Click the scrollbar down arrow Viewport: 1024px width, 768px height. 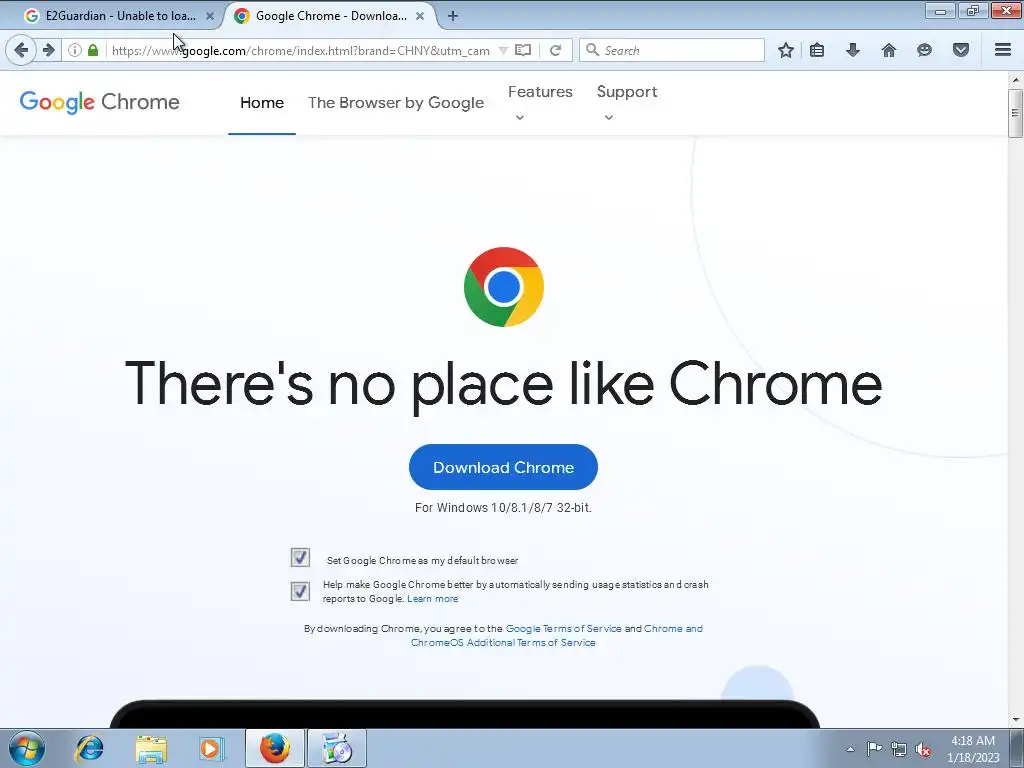pos(1015,720)
